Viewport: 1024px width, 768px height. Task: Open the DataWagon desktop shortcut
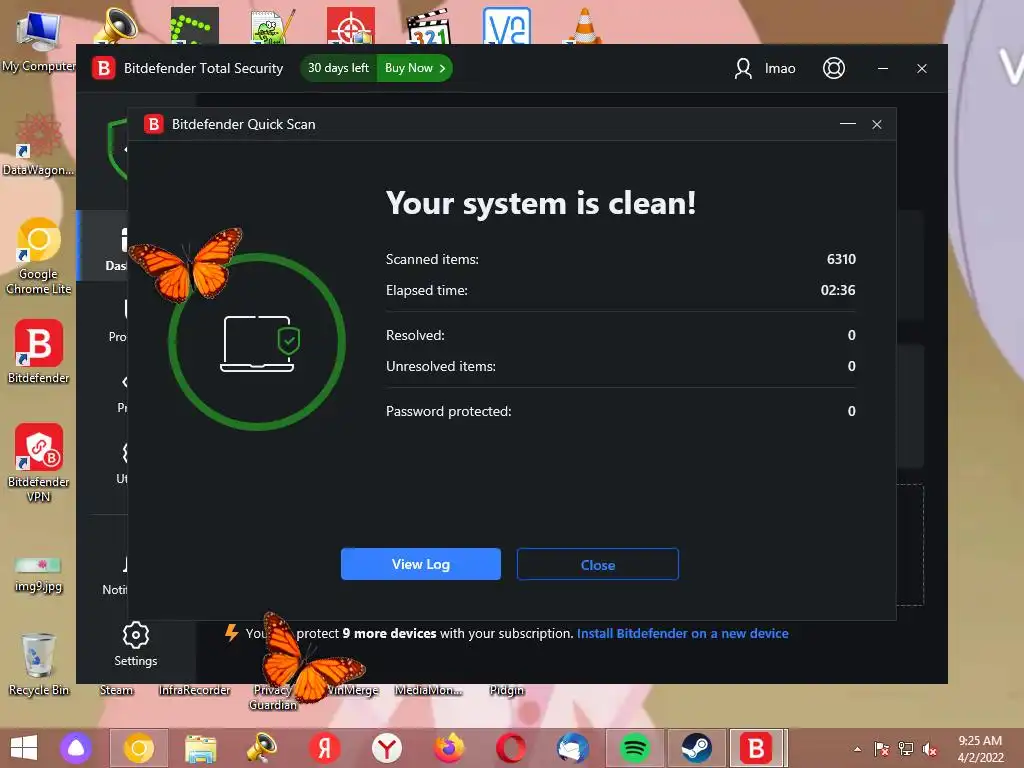coord(38,145)
